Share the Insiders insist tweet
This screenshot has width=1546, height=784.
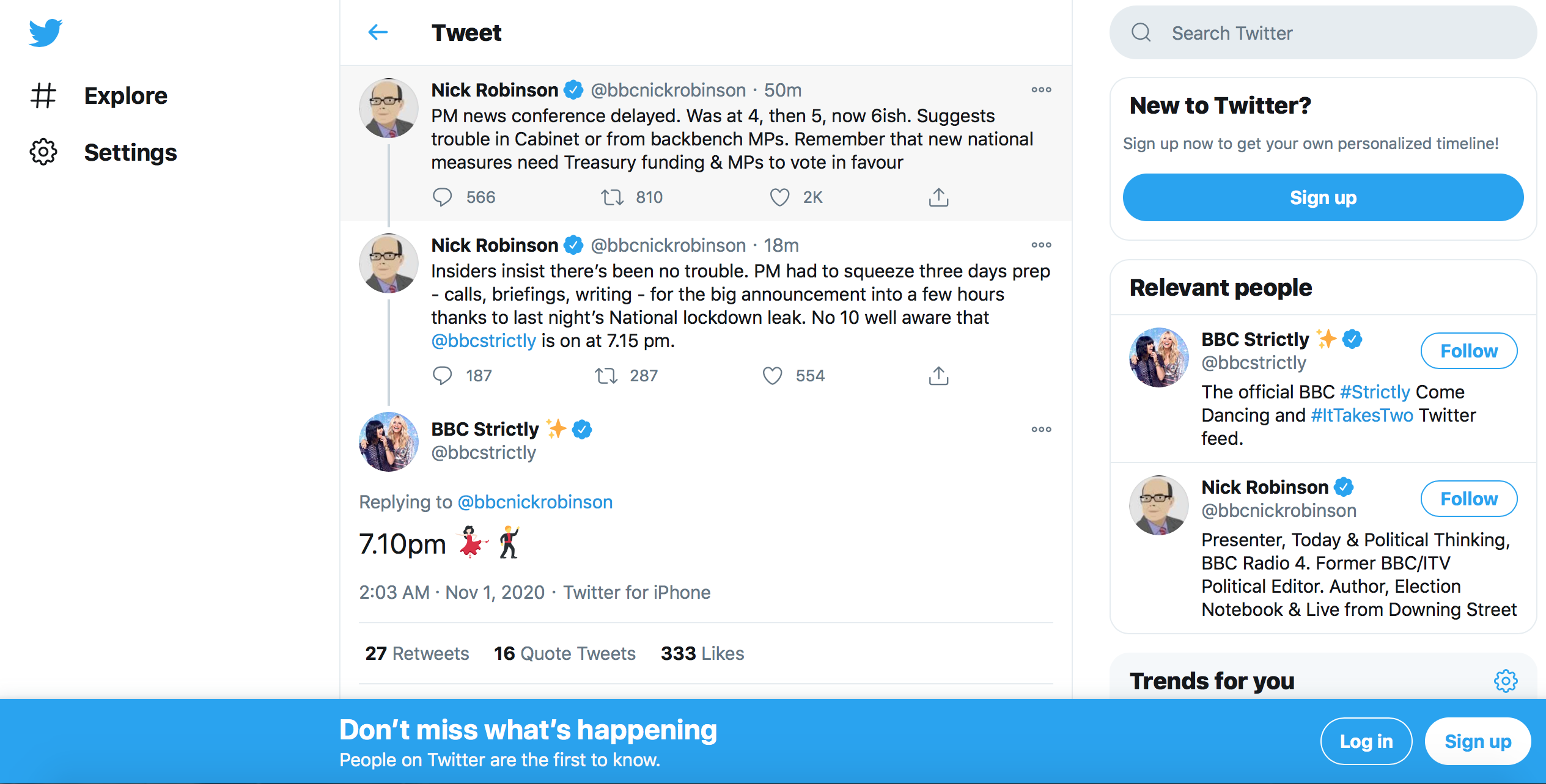938,376
